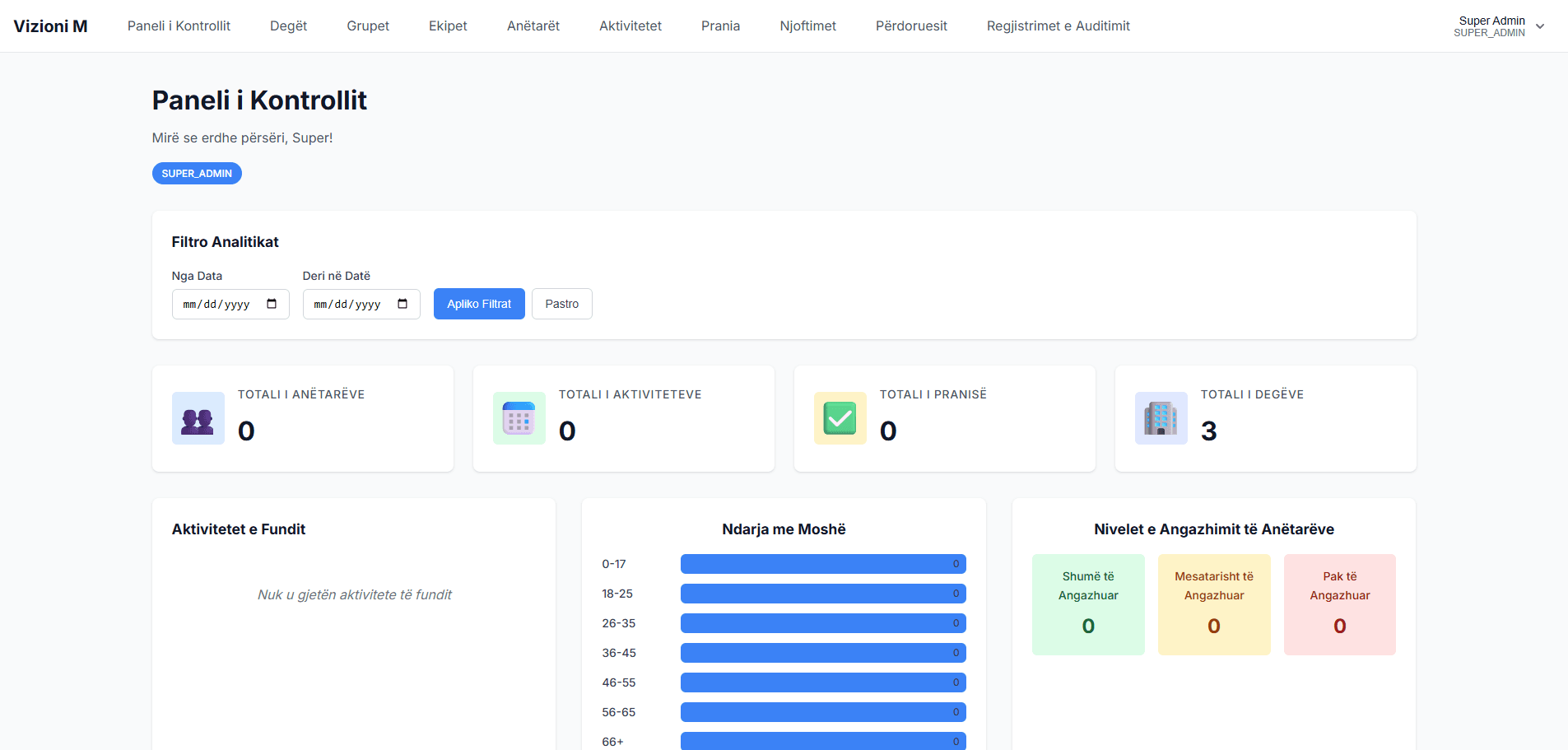Click the SUPER_ADMIN role badge
The width and height of the screenshot is (1568, 750).
(197, 173)
